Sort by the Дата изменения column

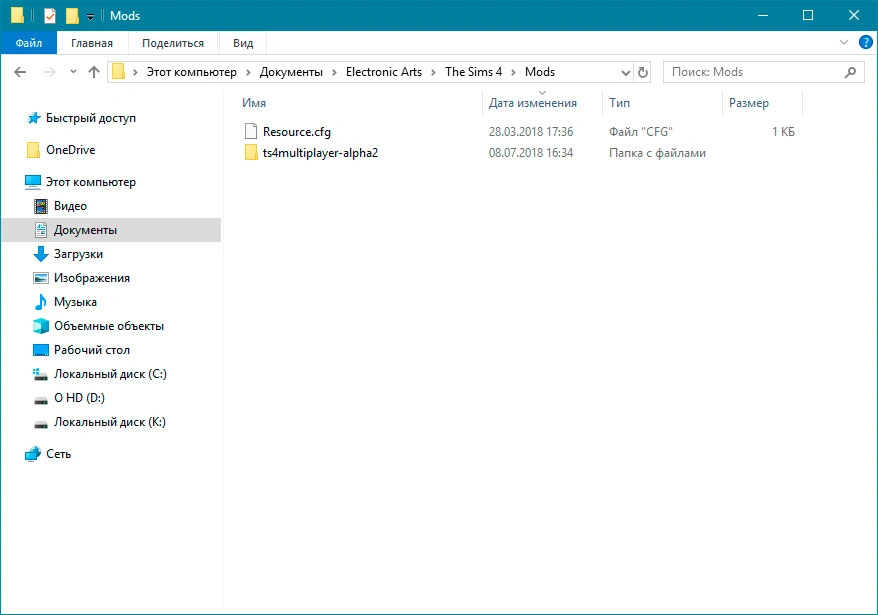coord(532,103)
